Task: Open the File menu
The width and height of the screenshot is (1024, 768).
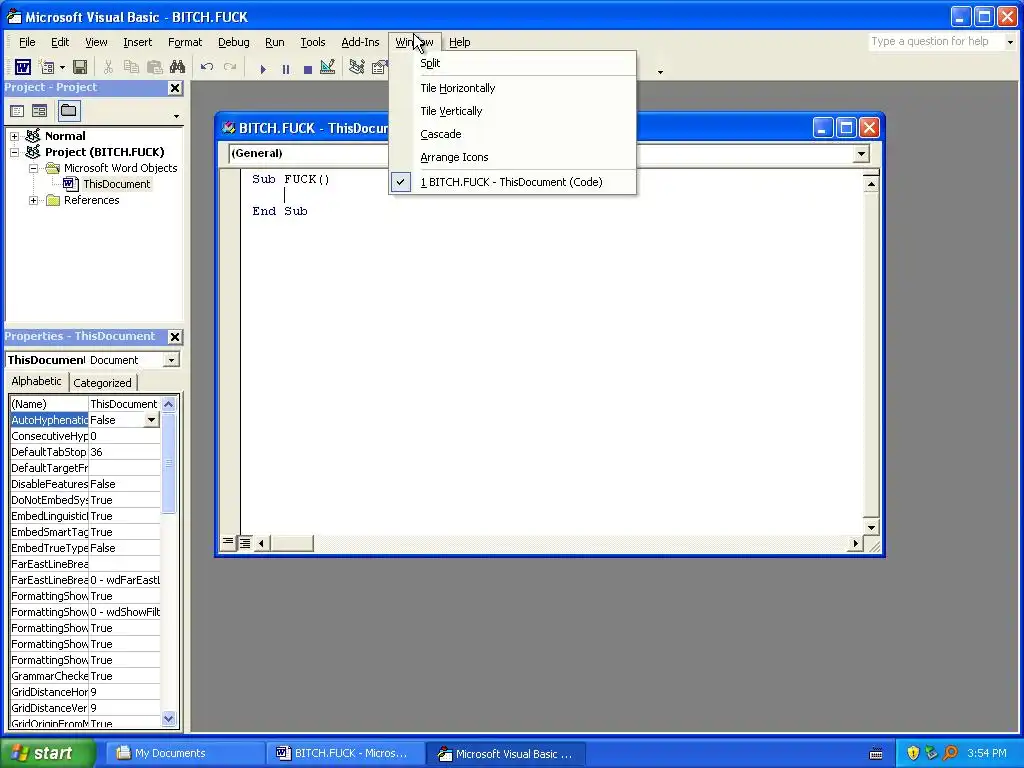Action: click(27, 42)
